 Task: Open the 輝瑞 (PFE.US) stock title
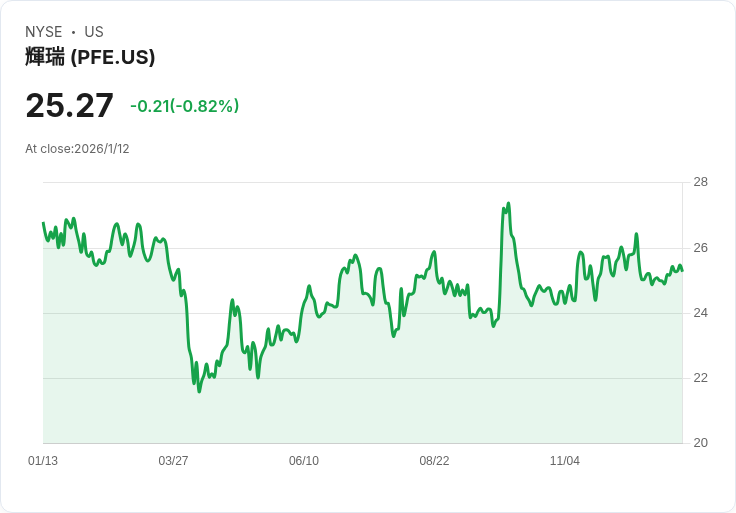click(x=90, y=57)
